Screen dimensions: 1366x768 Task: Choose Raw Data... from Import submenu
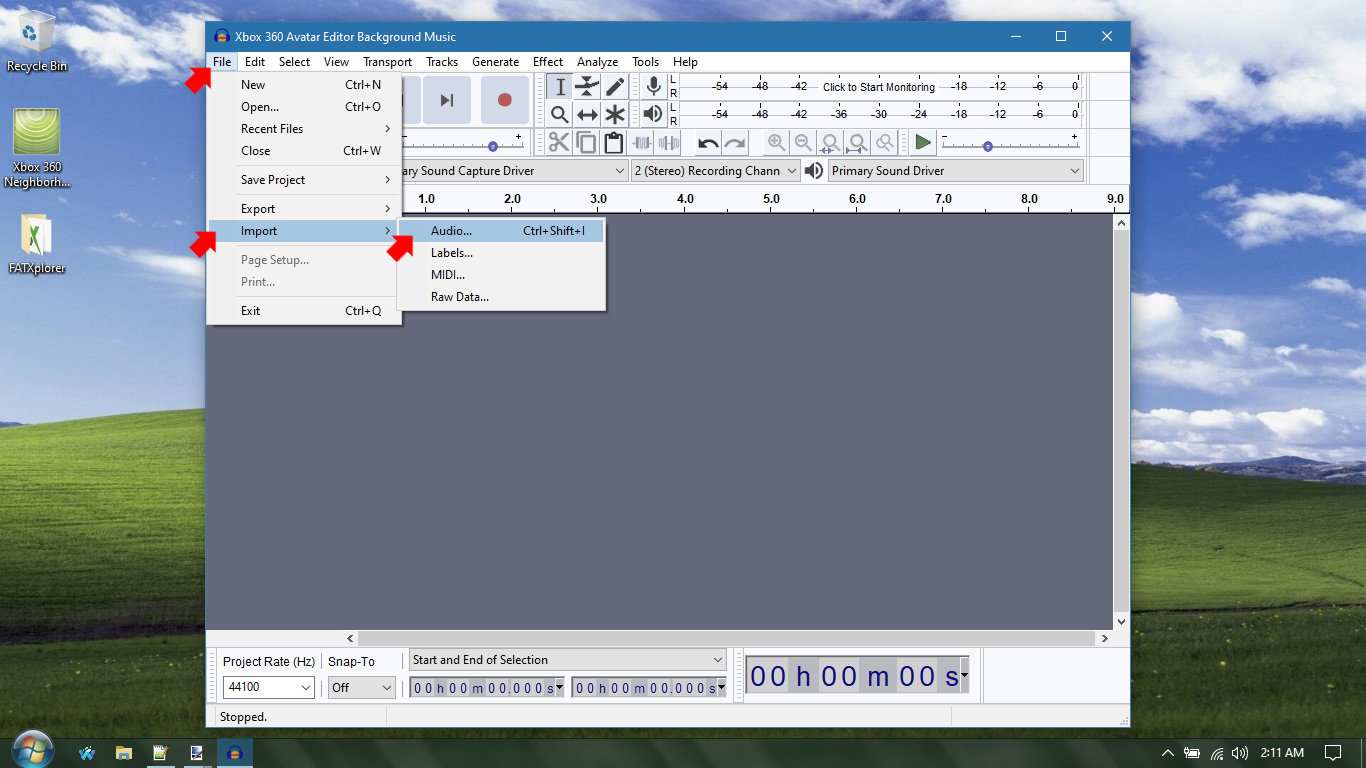pyautogui.click(x=501, y=297)
